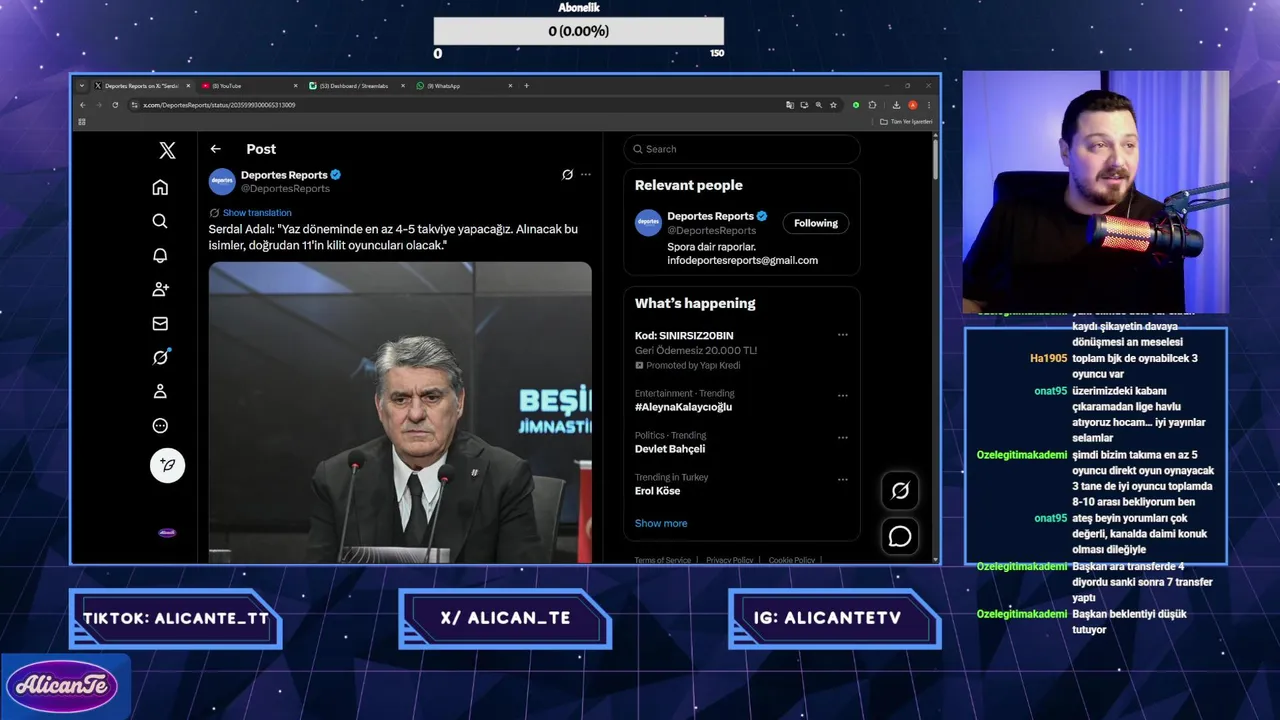Image resolution: width=1280 pixels, height=720 pixels.
Task: Open Erol Köse trend
Action: pos(657,491)
